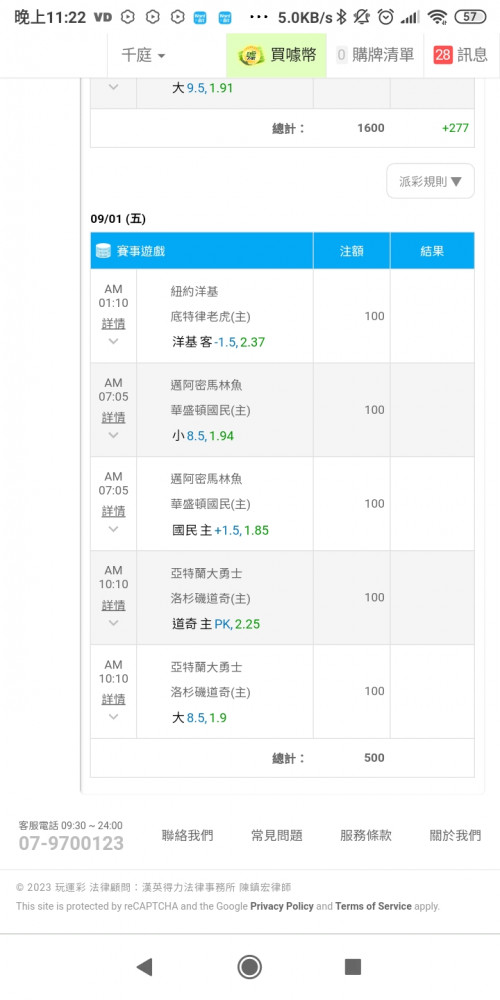Open 詳情 for 國民 主 +1.5 bet
Image resolution: width=500 pixels, height=1000 pixels.
(114, 511)
